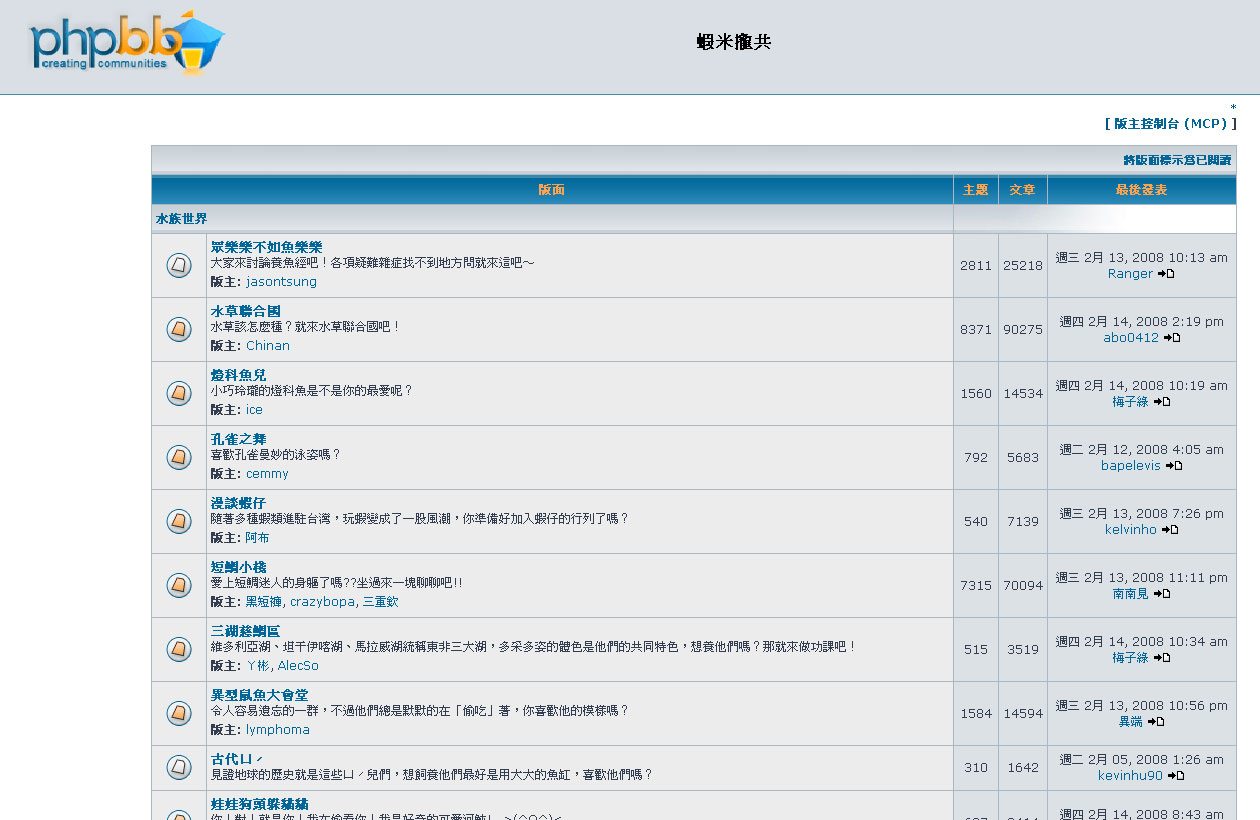View moderator 三重欽's profile
Viewport: 1260px width, 820px height.
click(380, 602)
